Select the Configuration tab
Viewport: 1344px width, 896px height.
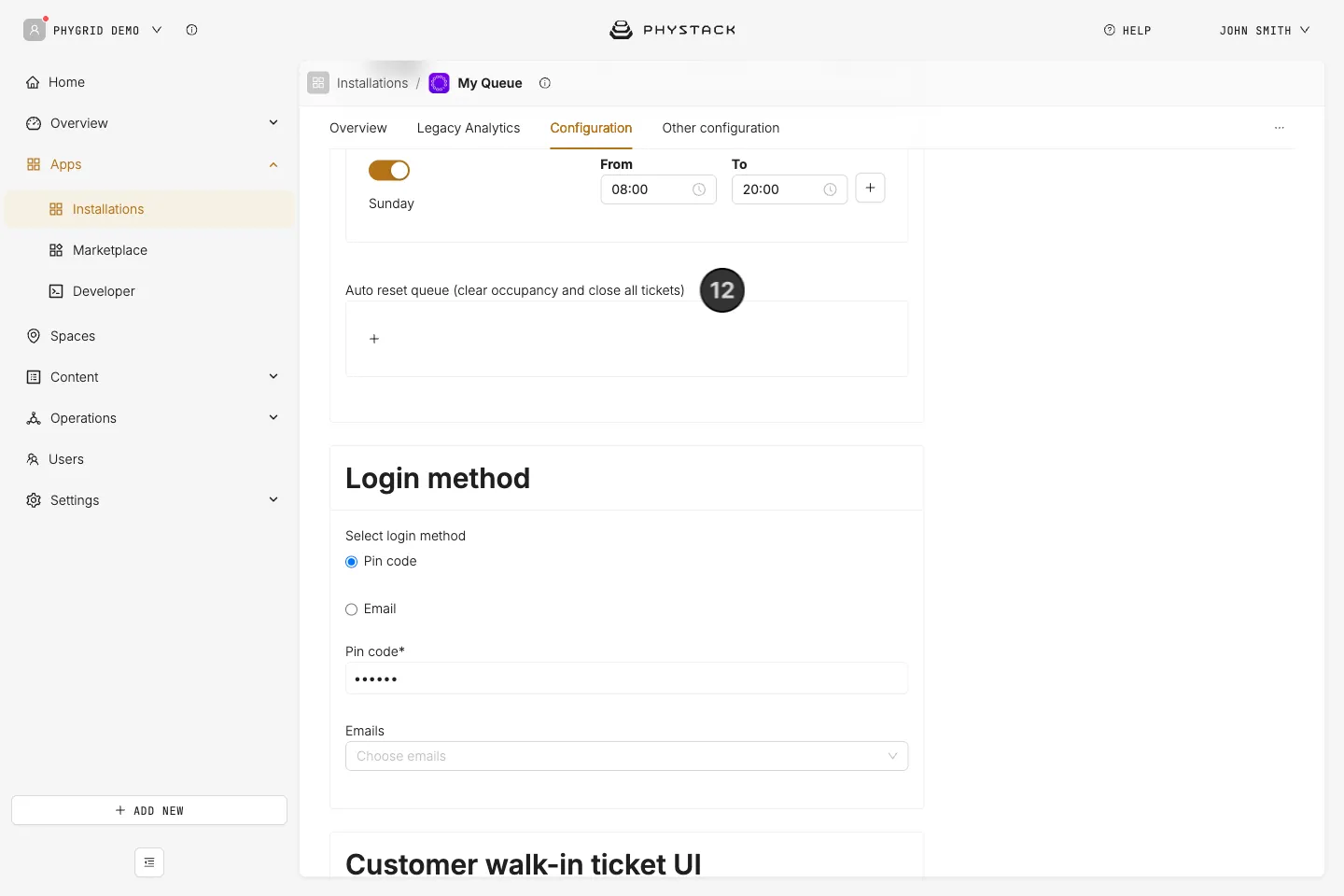[591, 128]
